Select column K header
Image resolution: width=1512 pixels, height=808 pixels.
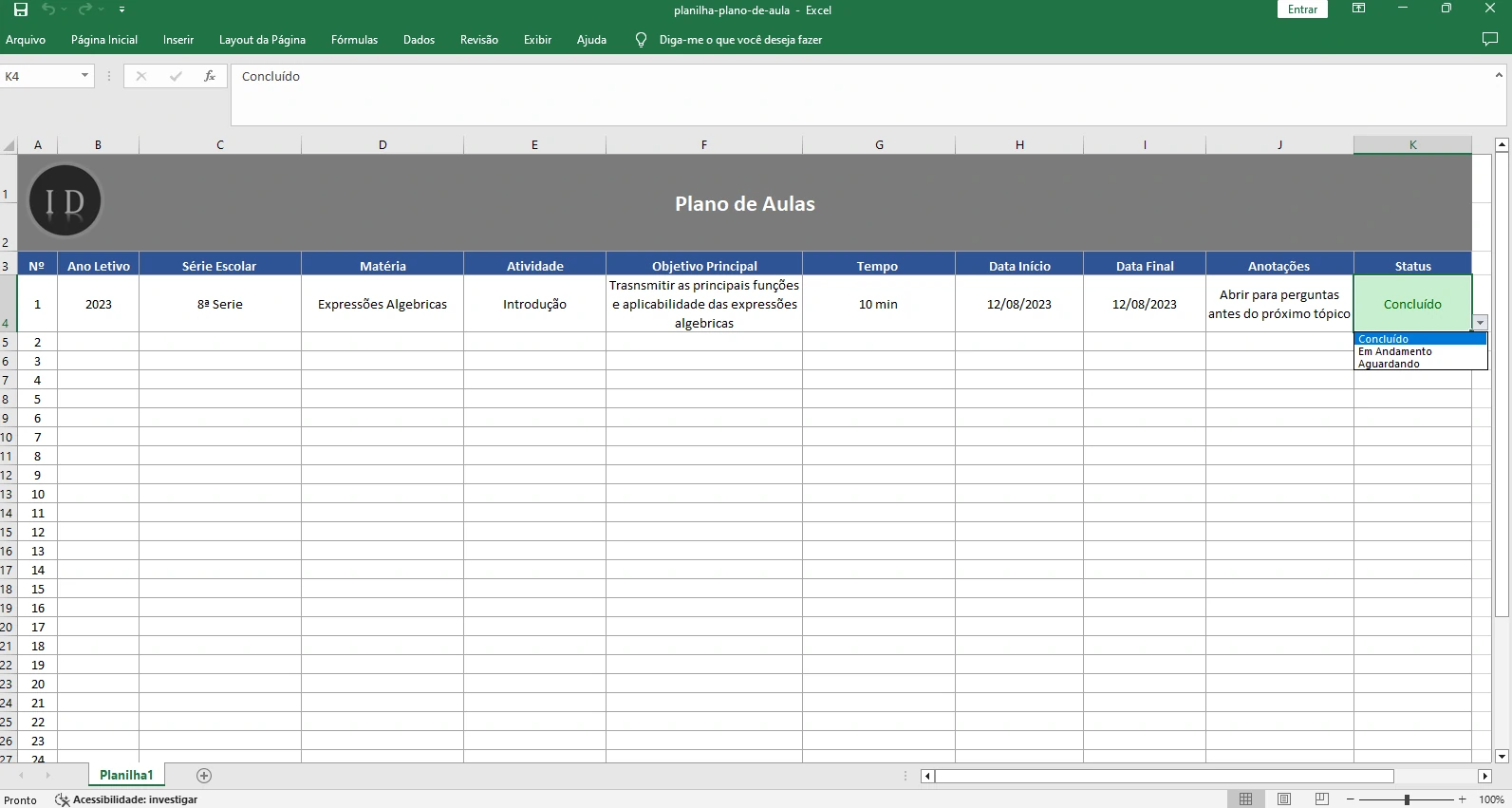(1412, 145)
